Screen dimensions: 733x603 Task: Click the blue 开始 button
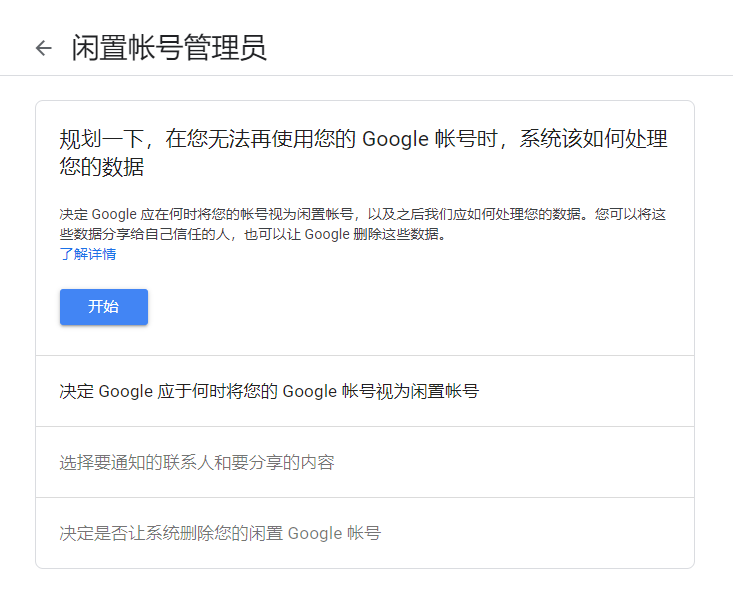coord(104,307)
